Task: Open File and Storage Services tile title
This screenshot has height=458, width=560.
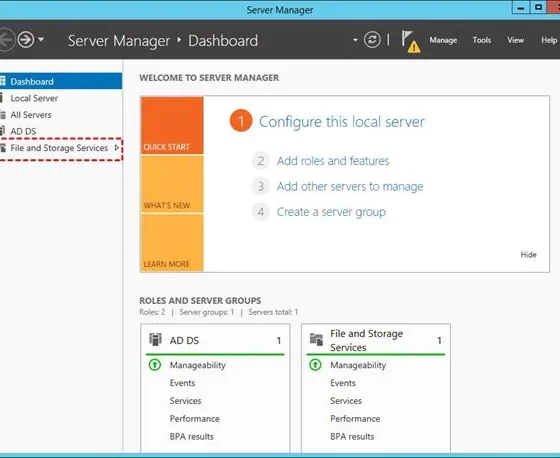Action: tap(366, 340)
